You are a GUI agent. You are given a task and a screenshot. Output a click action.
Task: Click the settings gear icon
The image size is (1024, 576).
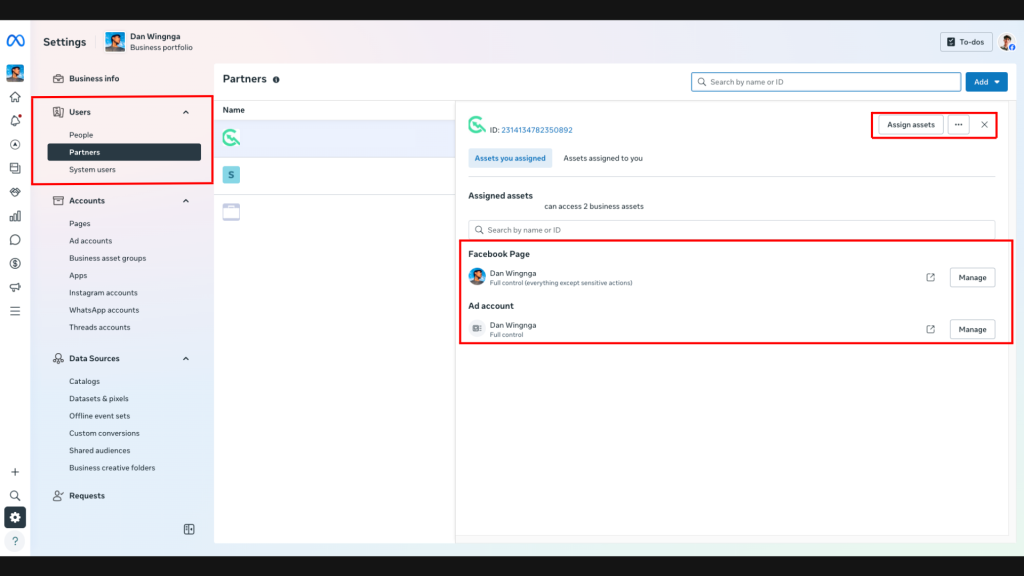point(15,517)
